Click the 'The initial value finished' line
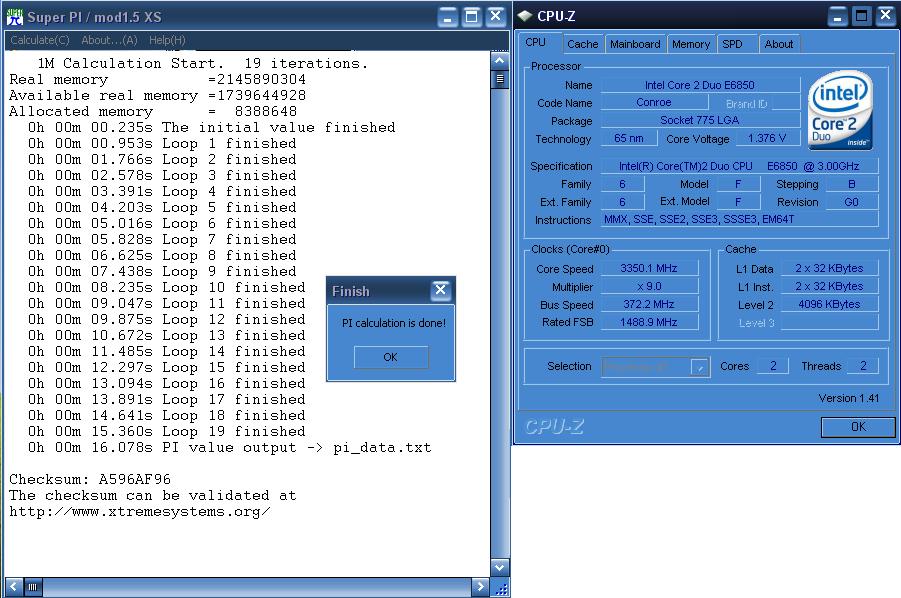The width and height of the screenshot is (901, 598). coord(211,127)
